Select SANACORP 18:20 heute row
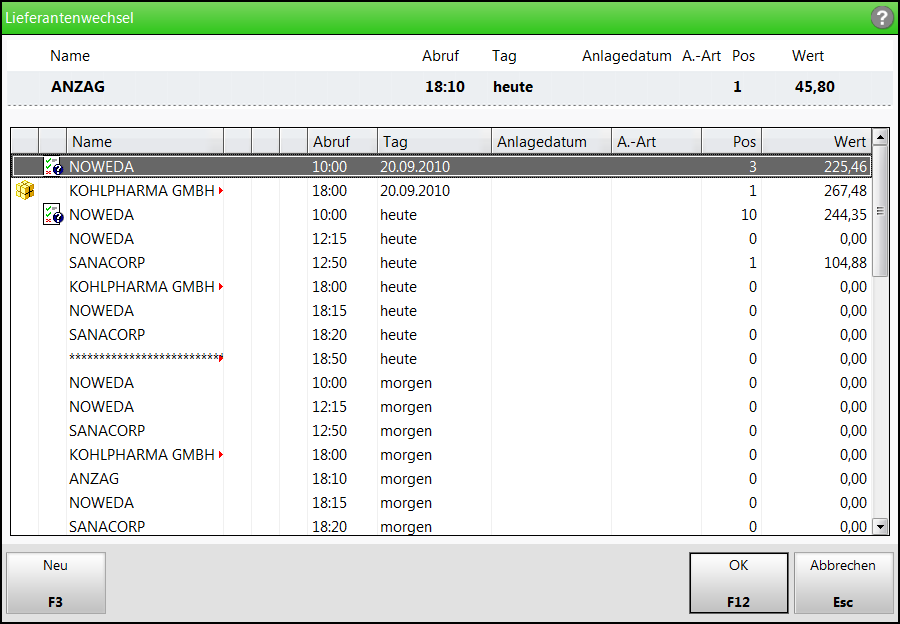The image size is (900, 624). pyautogui.click(x=441, y=335)
